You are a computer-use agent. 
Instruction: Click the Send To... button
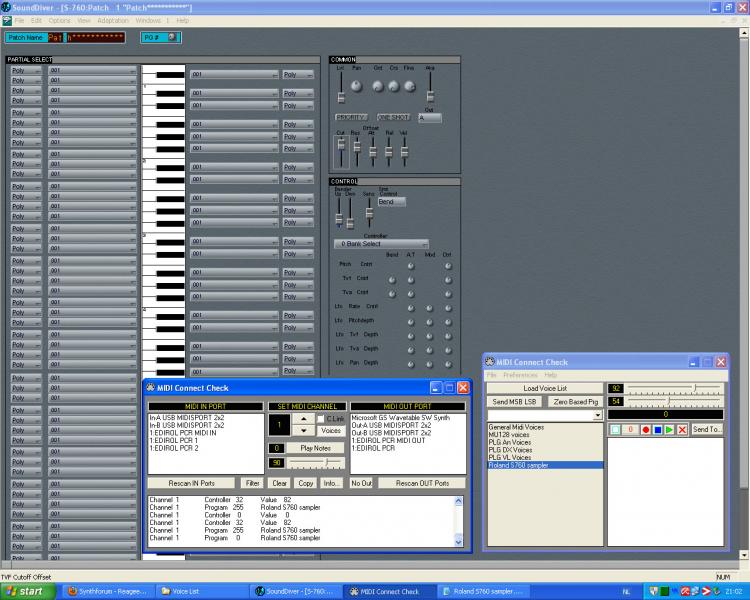click(707, 430)
